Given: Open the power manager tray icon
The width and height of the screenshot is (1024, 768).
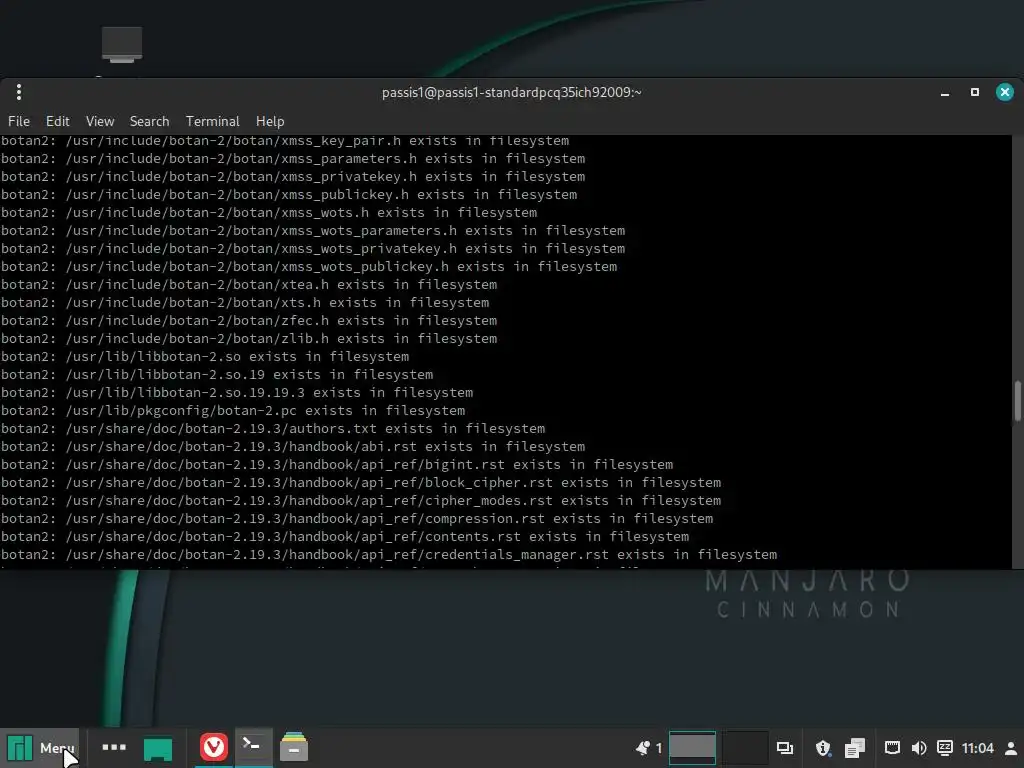Looking at the screenshot, I should [944, 748].
